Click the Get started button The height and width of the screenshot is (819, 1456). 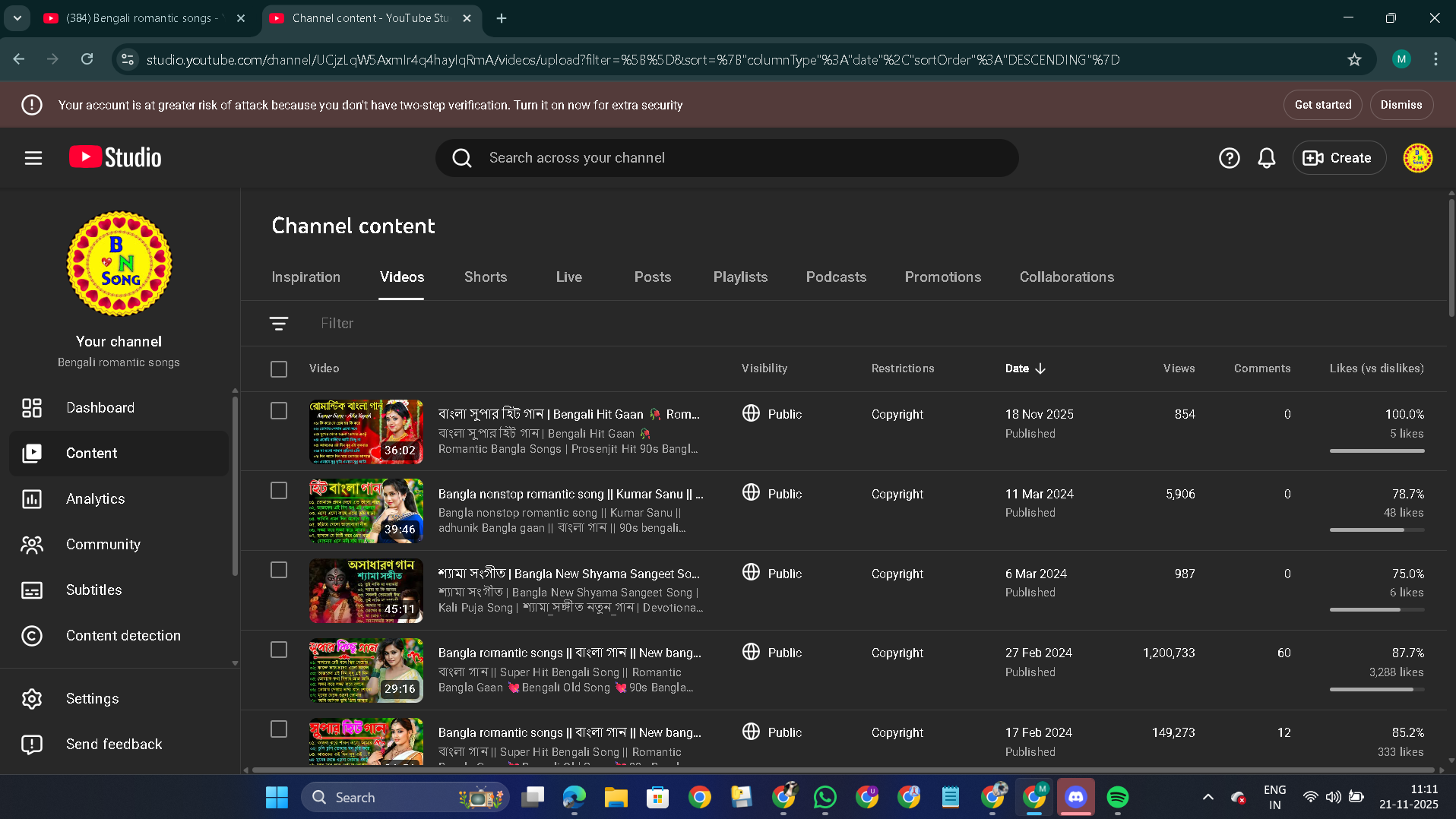[x=1322, y=105]
